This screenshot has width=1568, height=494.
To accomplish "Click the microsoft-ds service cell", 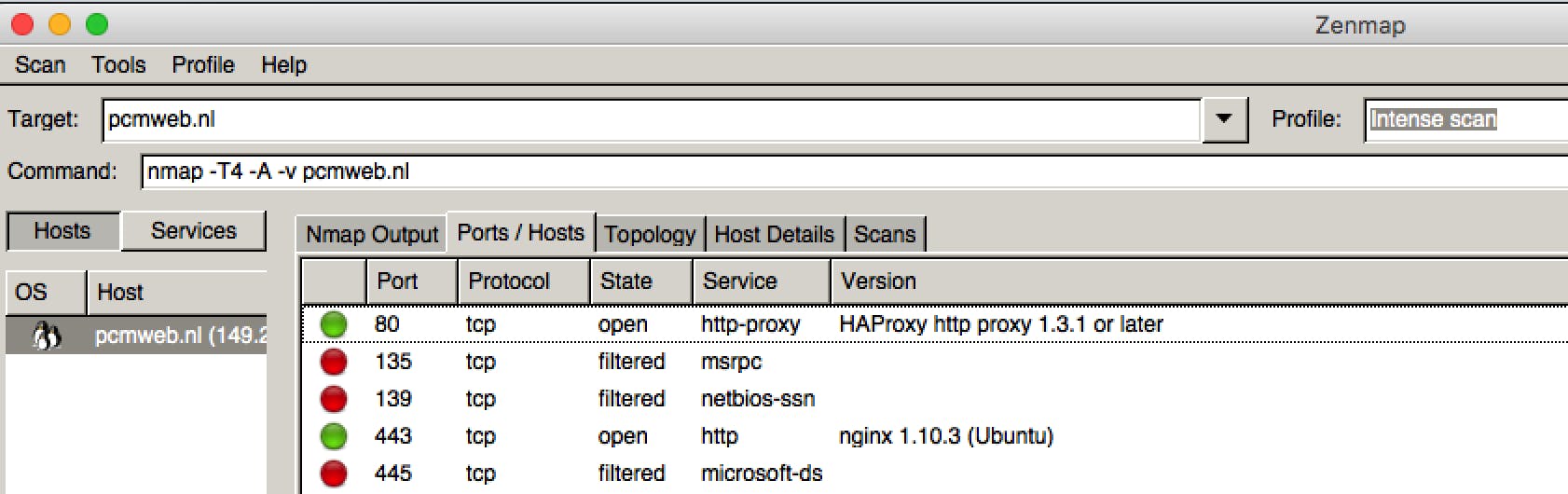I will coord(762,473).
